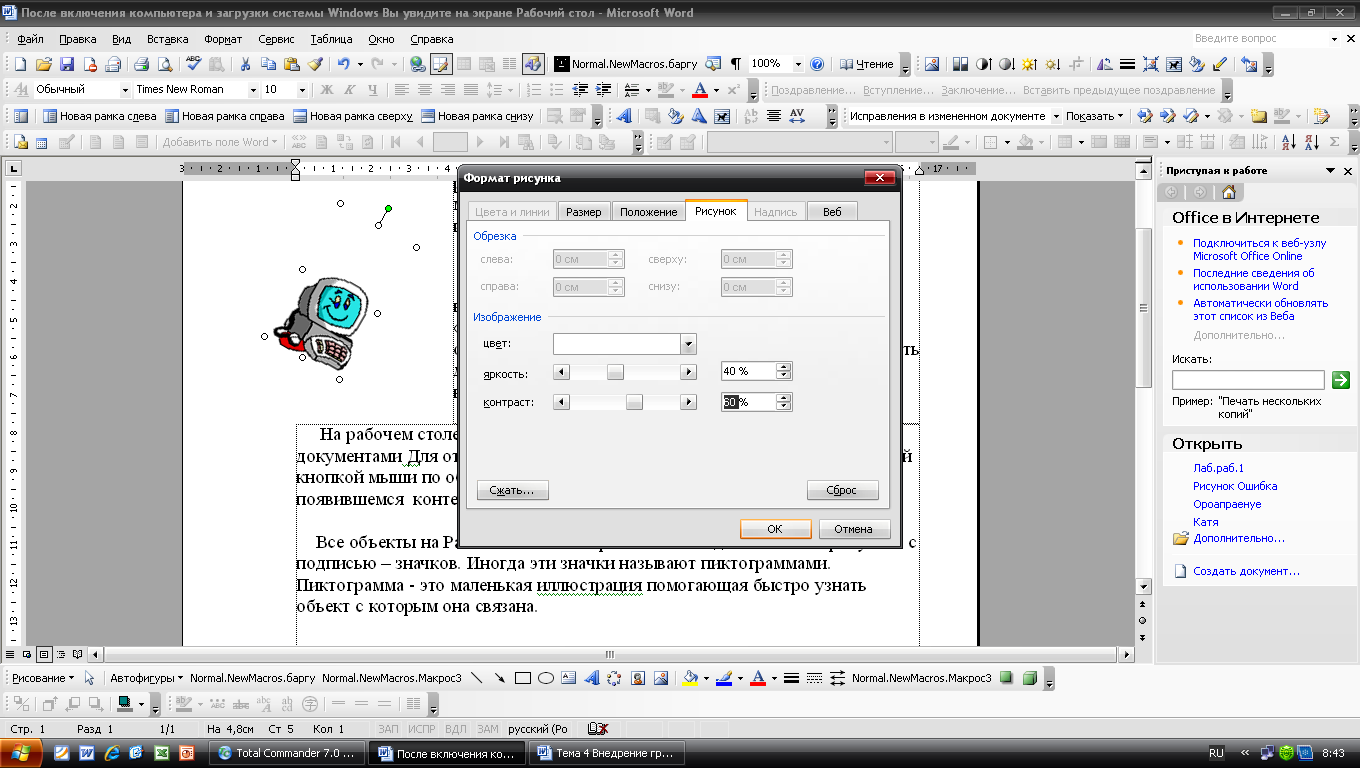Click Создать документ... link
Screen dimensions: 1360x768
(1246, 571)
